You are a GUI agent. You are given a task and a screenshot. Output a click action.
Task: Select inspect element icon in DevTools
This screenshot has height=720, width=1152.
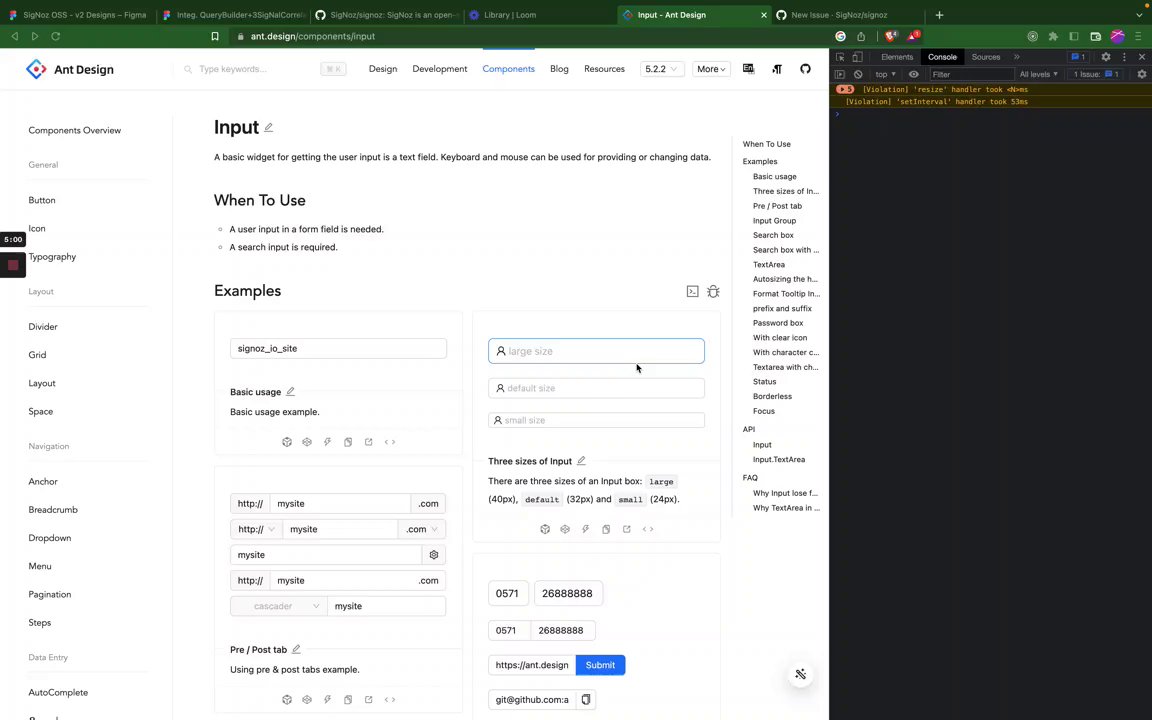pyautogui.click(x=840, y=57)
